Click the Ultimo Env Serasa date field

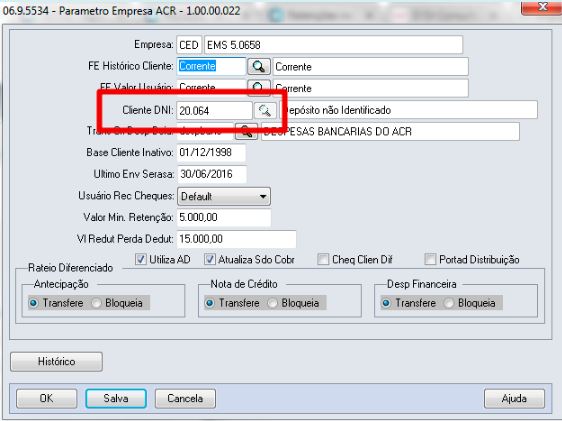211,174
